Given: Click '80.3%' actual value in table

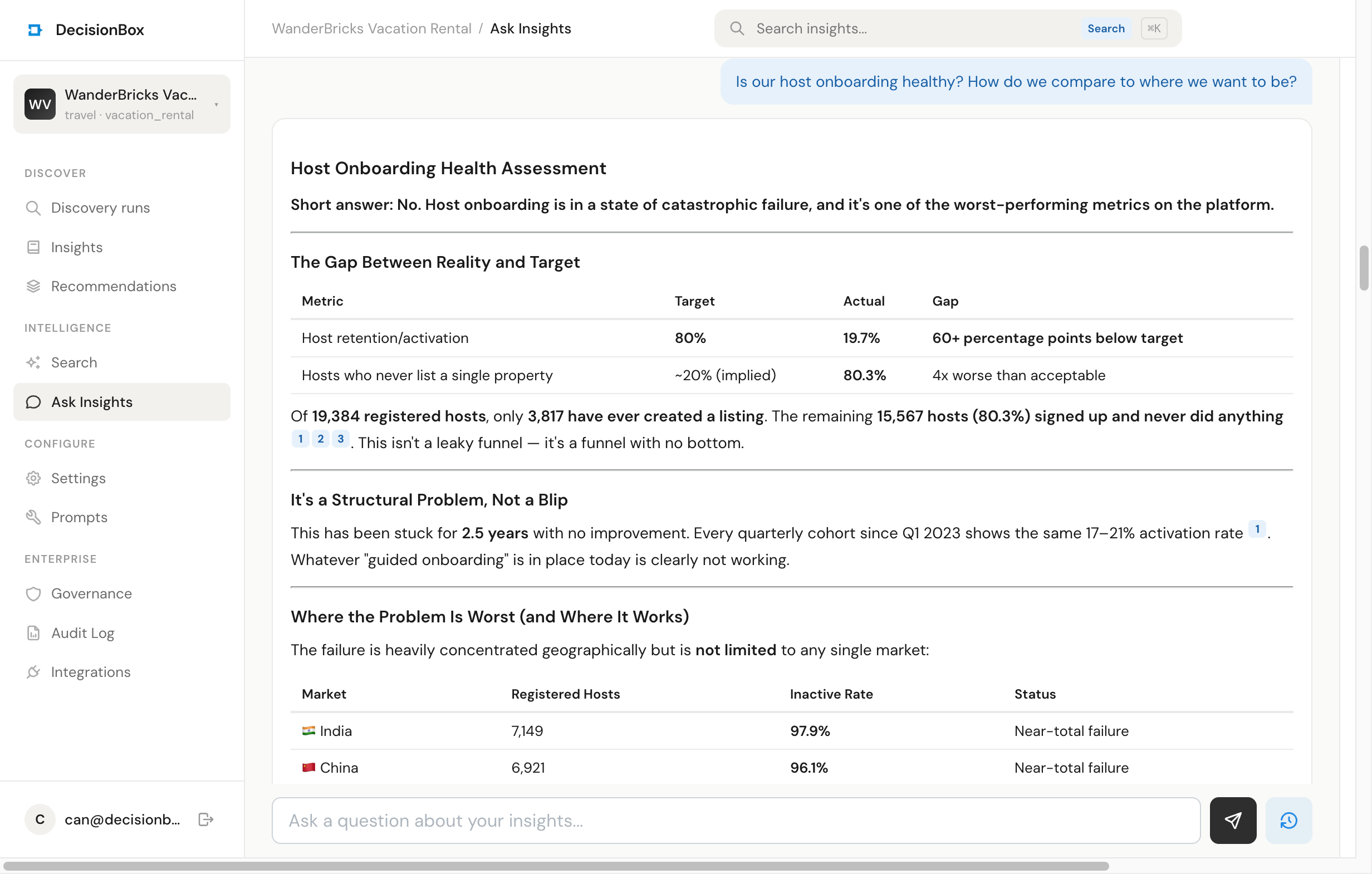Looking at the screenshot, I should pos(864,375).
